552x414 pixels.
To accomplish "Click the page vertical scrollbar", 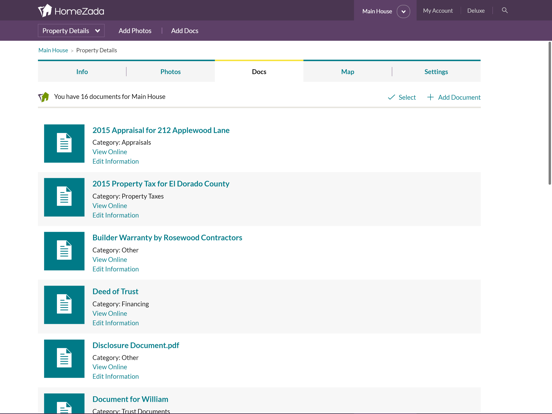I will click(550, 113).
